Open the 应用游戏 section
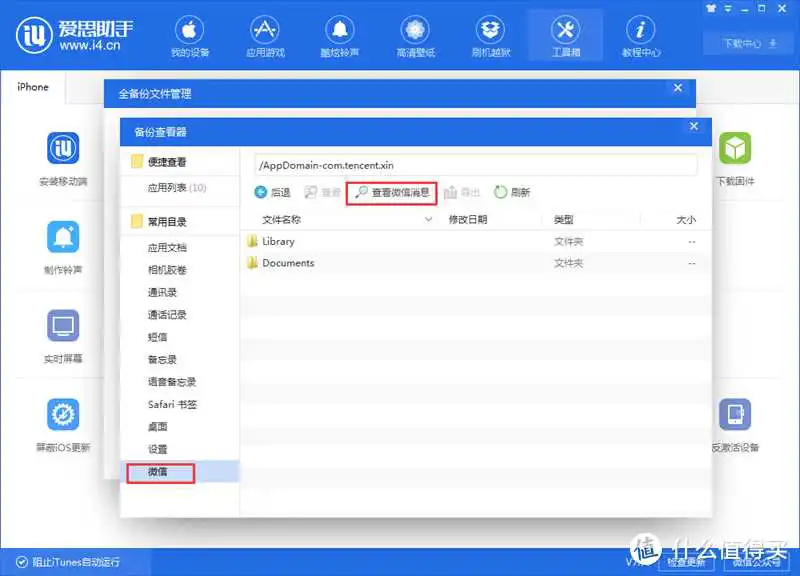Image resolution: width=800 pixels, height=576 pixels. (265, 36)
